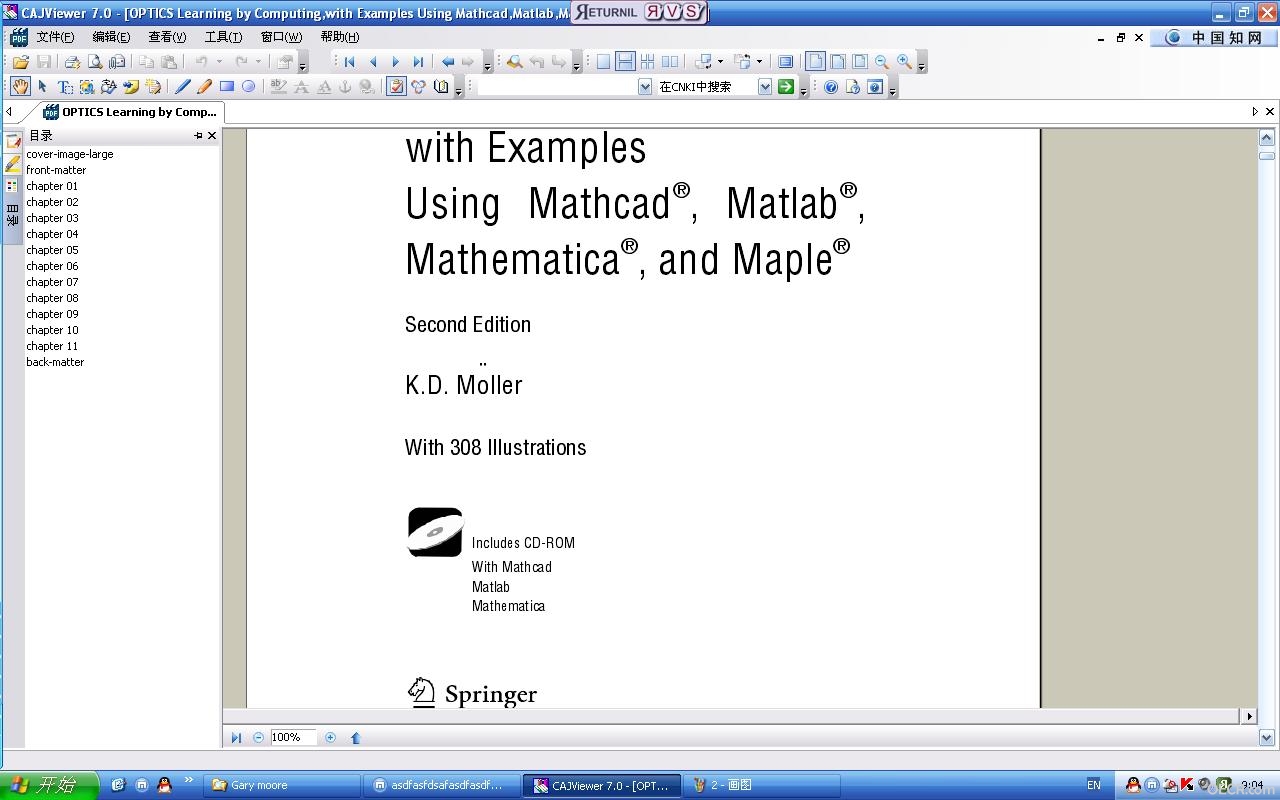Toggle fit width page view
Screen dimensions: 1280x800
click(x=837, y=62)
